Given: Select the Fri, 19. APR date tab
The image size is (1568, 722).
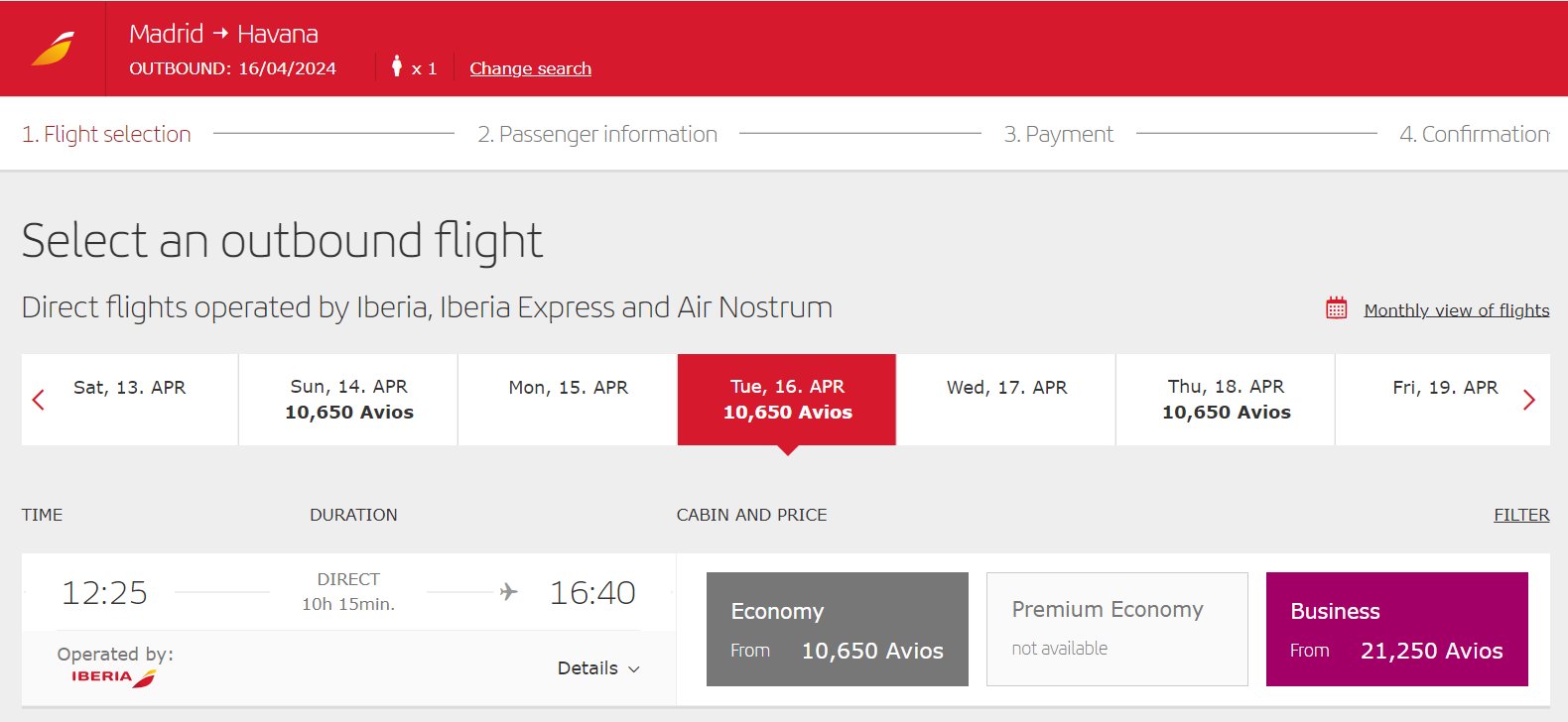Looking at the screenshot, I should coord(1443,400).
